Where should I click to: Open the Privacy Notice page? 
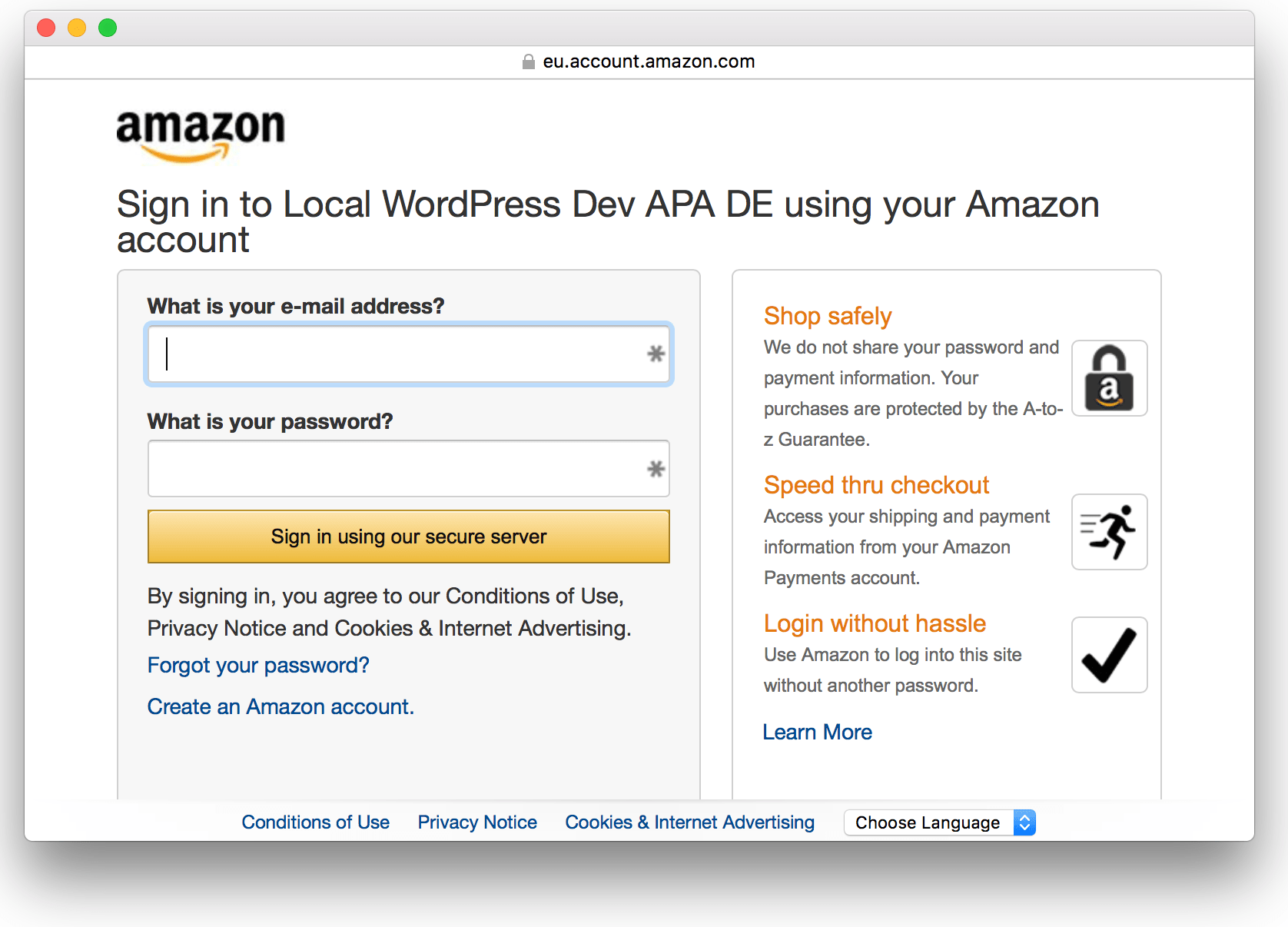pyautogui.click(x=477, y=822)
